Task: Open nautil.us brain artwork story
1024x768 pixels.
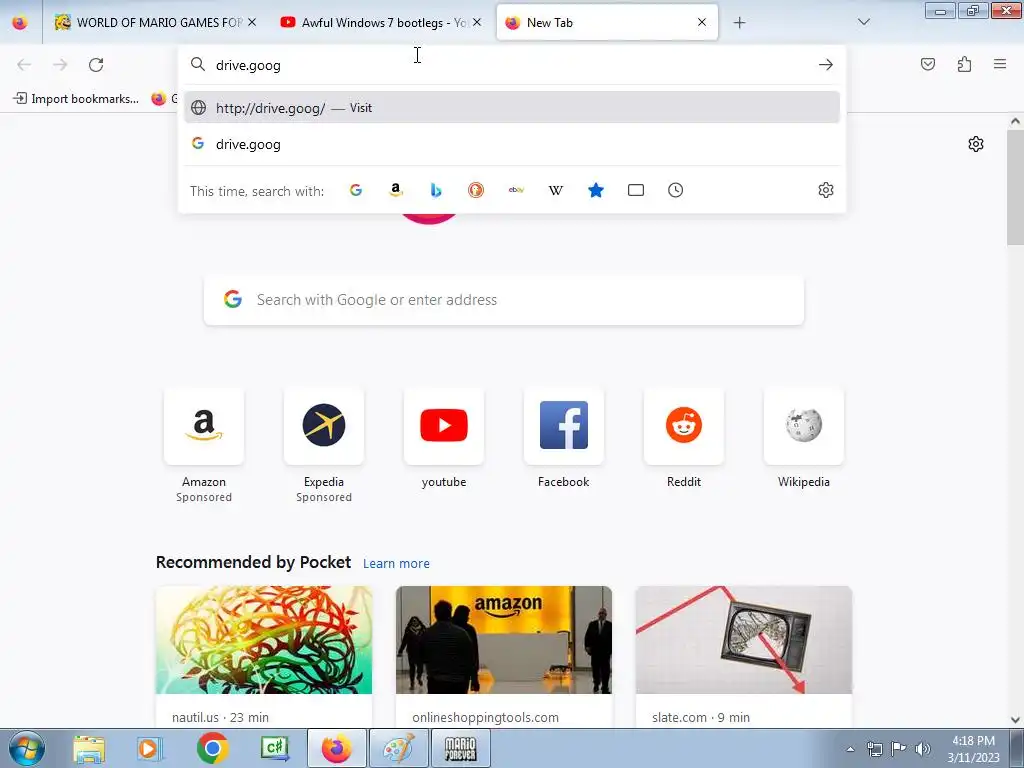Action: click(264, 656)
